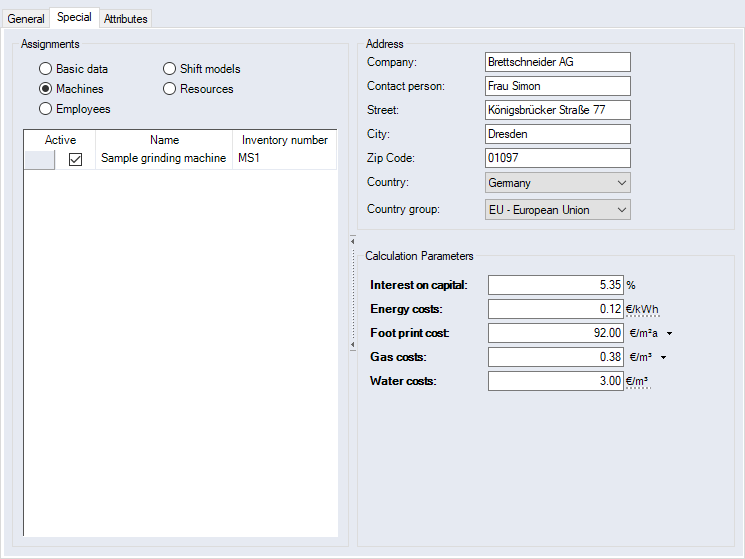Pick the Resources radio button

click(169, 89)
